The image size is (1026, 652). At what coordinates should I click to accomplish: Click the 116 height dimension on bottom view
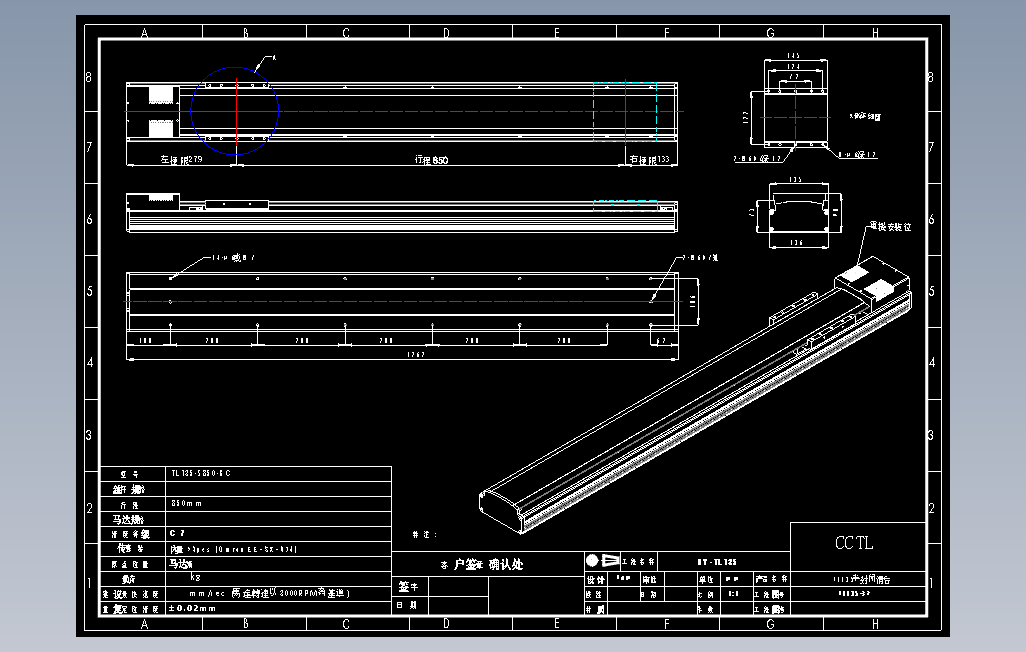pos(692,301)
